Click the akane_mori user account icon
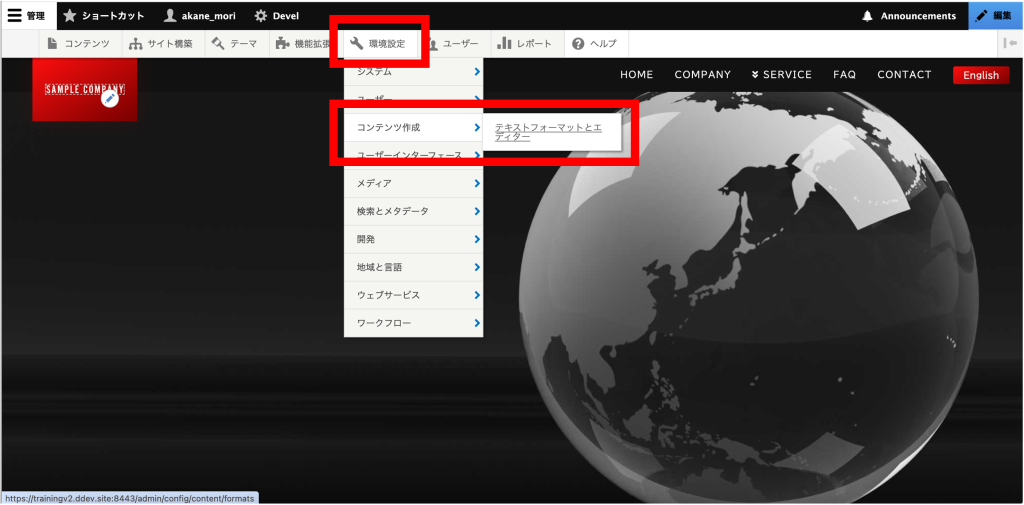The image size is (1024, 505). pos(170,15)
